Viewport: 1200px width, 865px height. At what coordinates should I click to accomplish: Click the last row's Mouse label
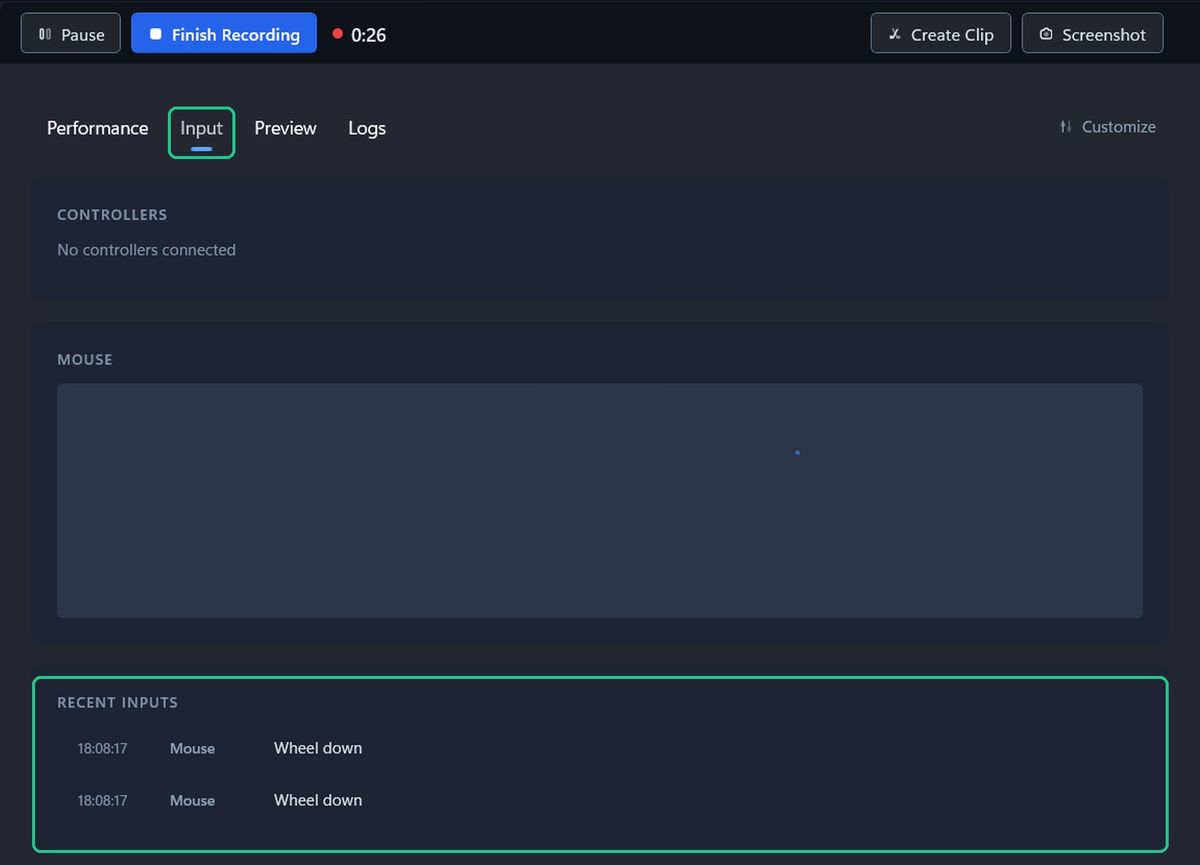pos(192,801)
